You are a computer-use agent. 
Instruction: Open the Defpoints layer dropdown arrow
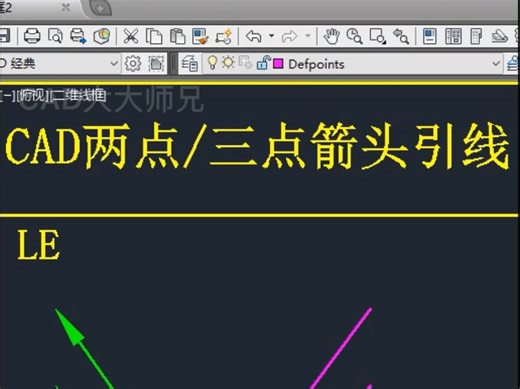pos(496,63)
